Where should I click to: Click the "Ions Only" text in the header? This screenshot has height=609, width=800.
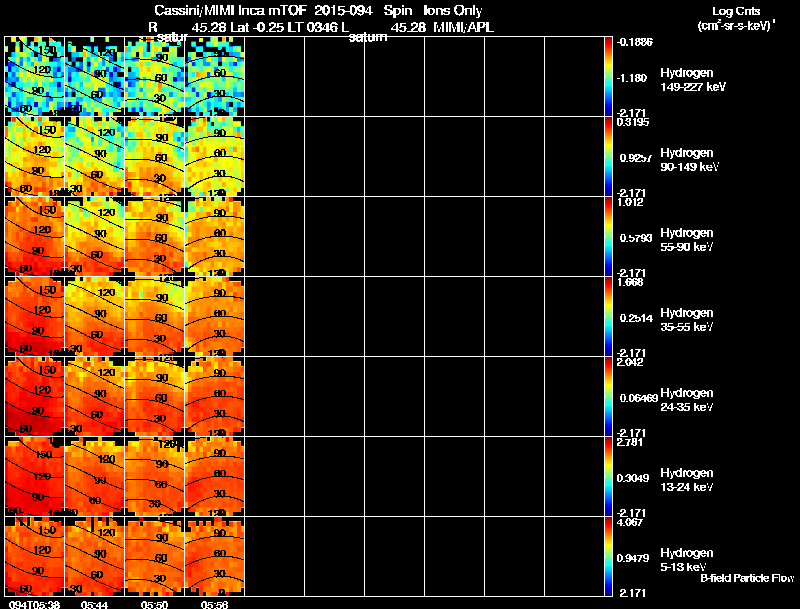click(x=453, y=10)
